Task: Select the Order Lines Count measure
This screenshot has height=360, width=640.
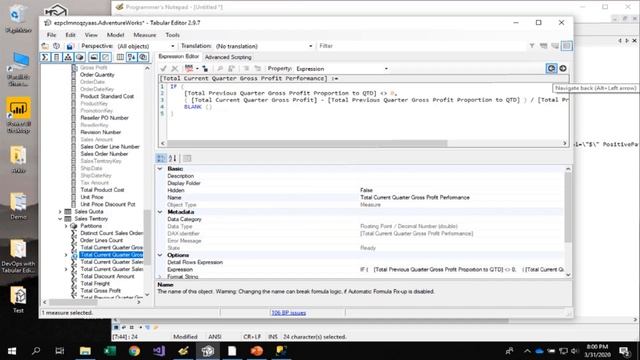Action: coord(101,240)
